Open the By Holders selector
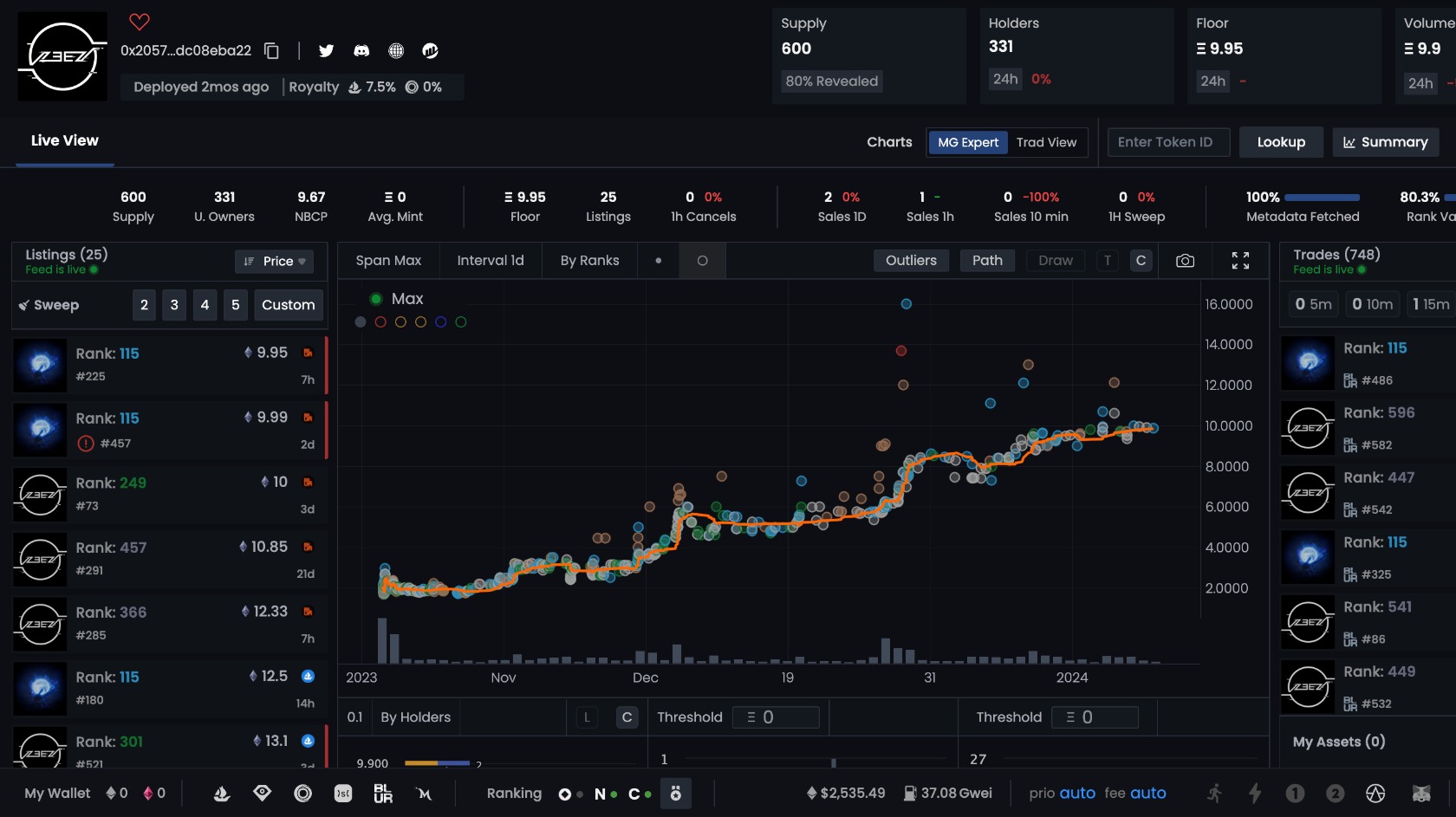 tap(415, 717)
